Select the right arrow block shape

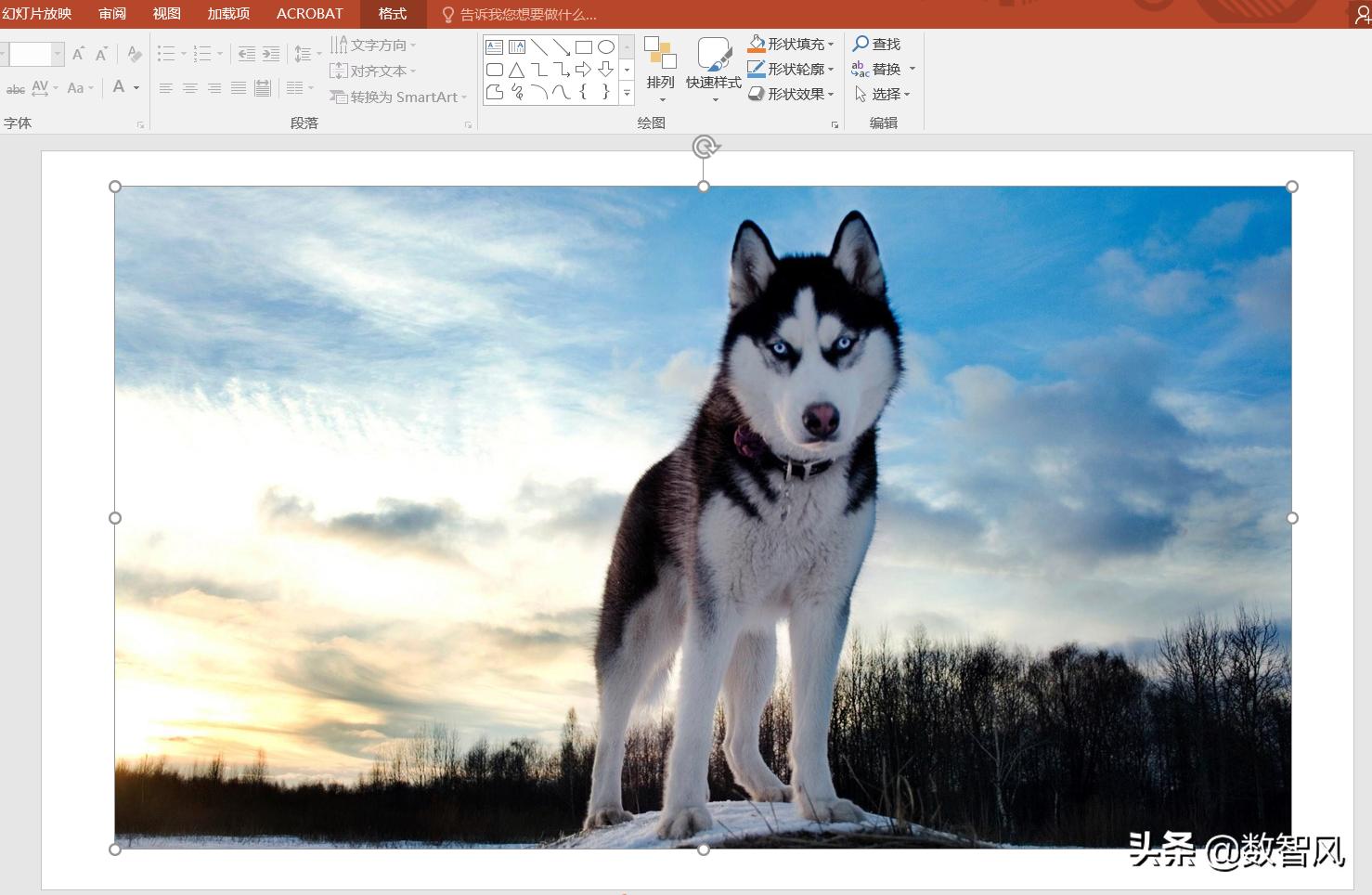point(584,70)
